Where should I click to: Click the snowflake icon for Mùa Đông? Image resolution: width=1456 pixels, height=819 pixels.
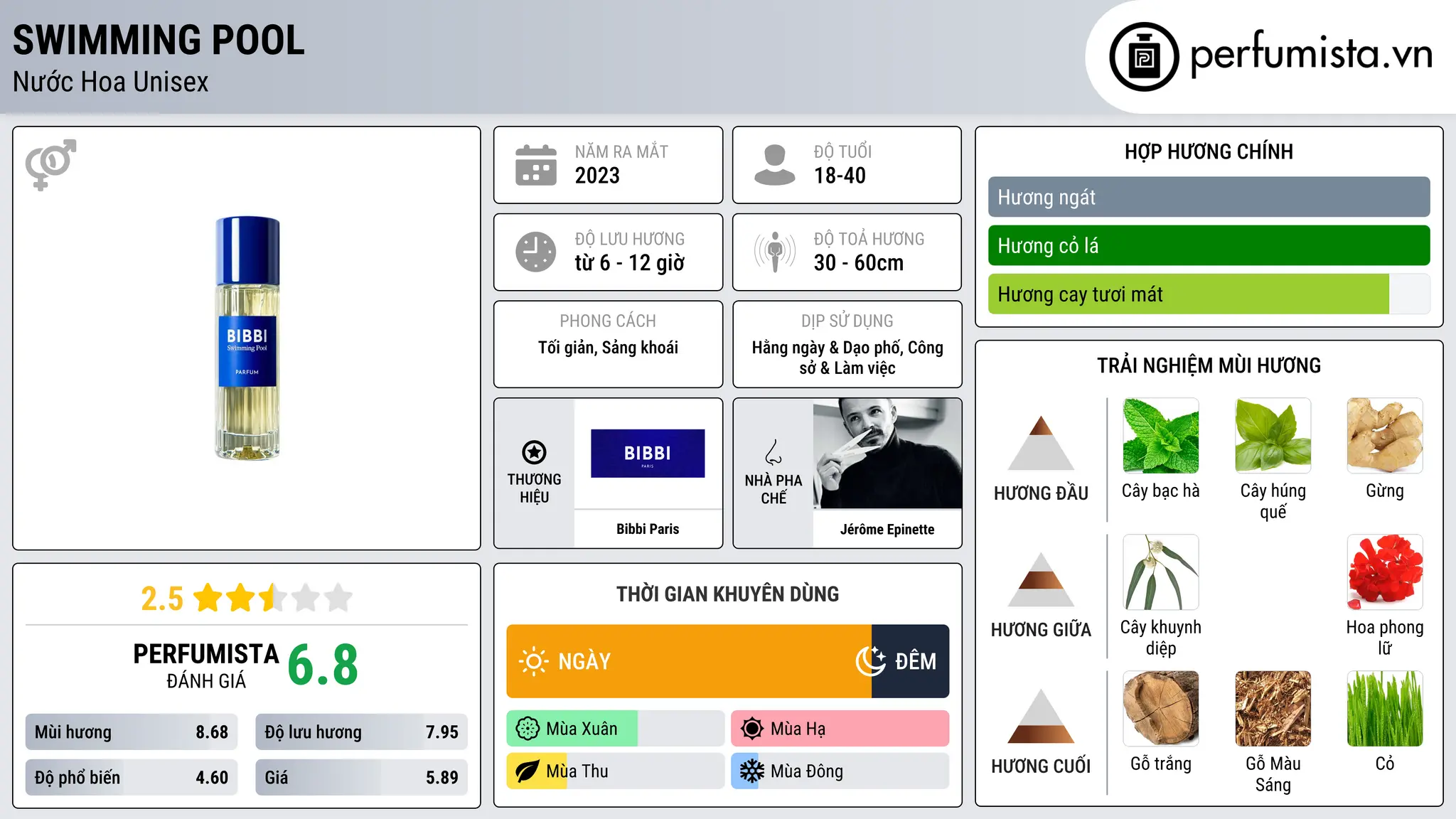[752, 771]
